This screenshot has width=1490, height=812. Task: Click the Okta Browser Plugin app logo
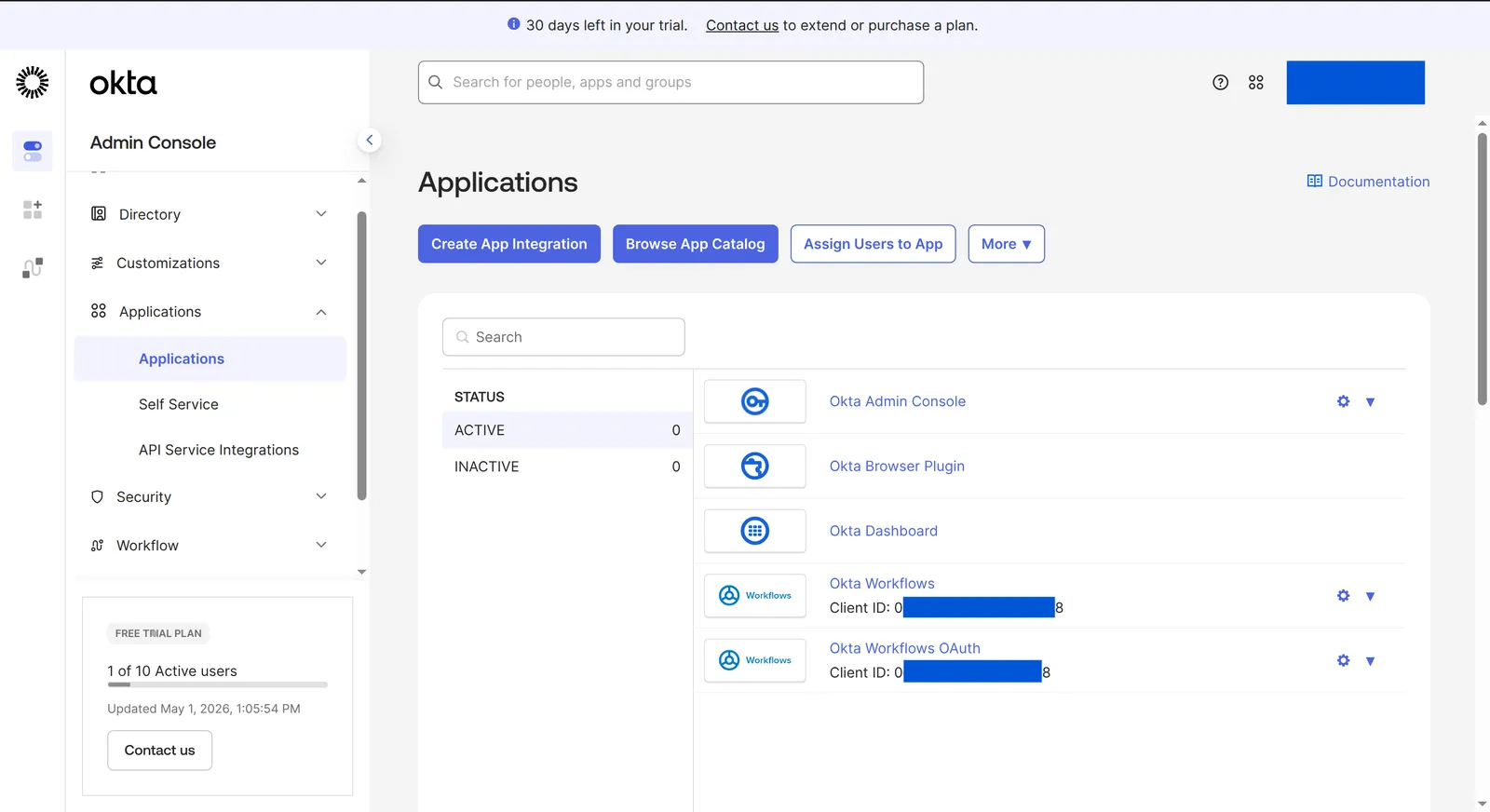point(755,466)
